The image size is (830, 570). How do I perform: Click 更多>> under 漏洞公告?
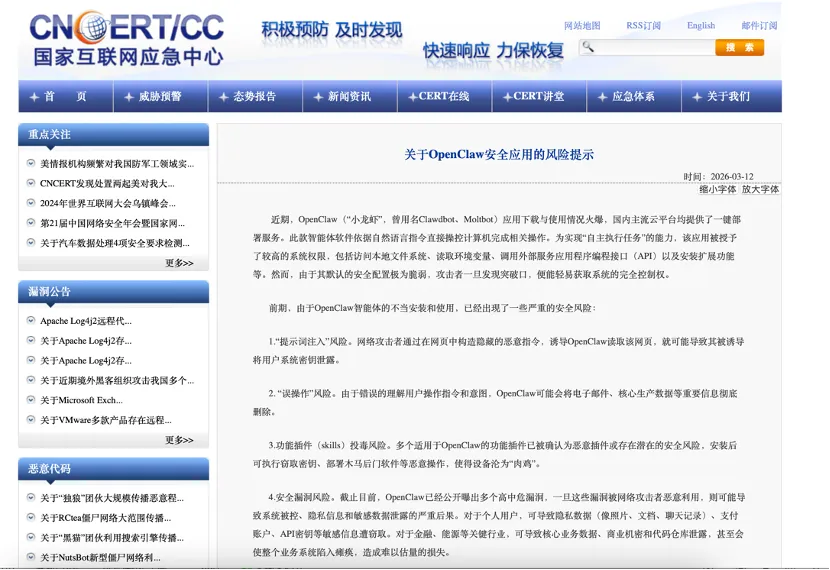pyautogui.click(x=179, y=440)
